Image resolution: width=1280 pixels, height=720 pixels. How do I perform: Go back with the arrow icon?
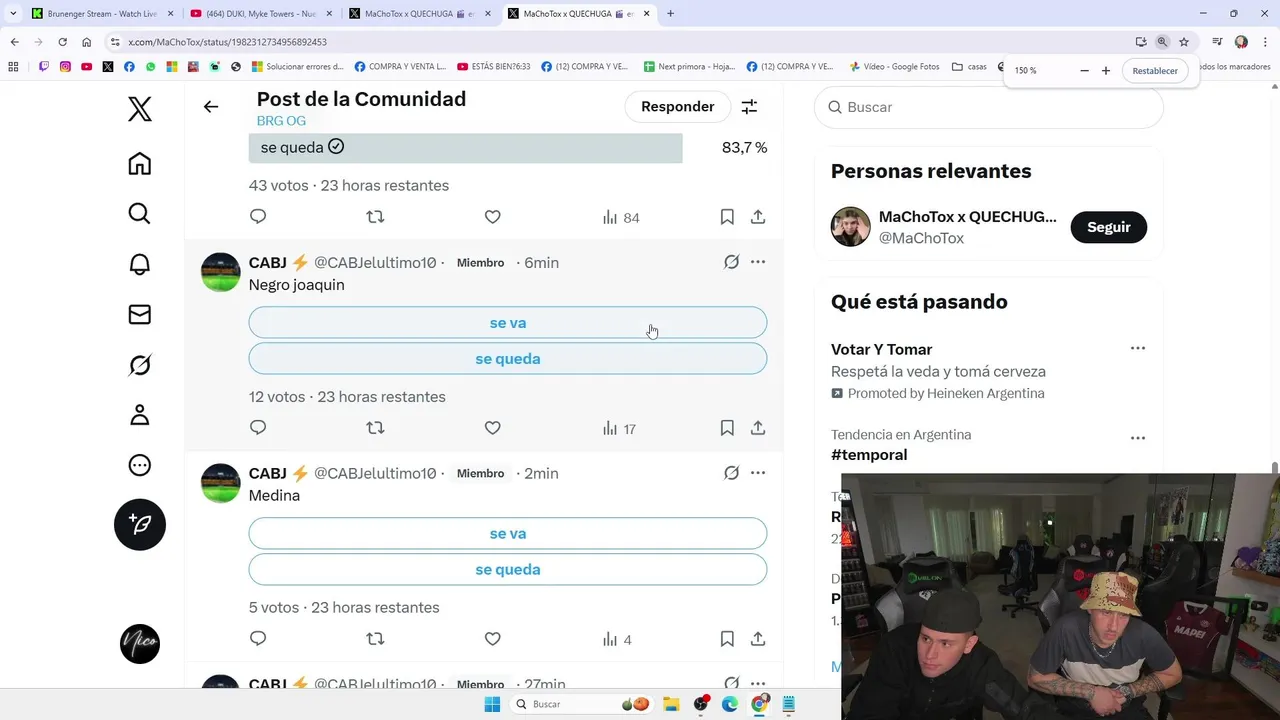click(211, 107)
